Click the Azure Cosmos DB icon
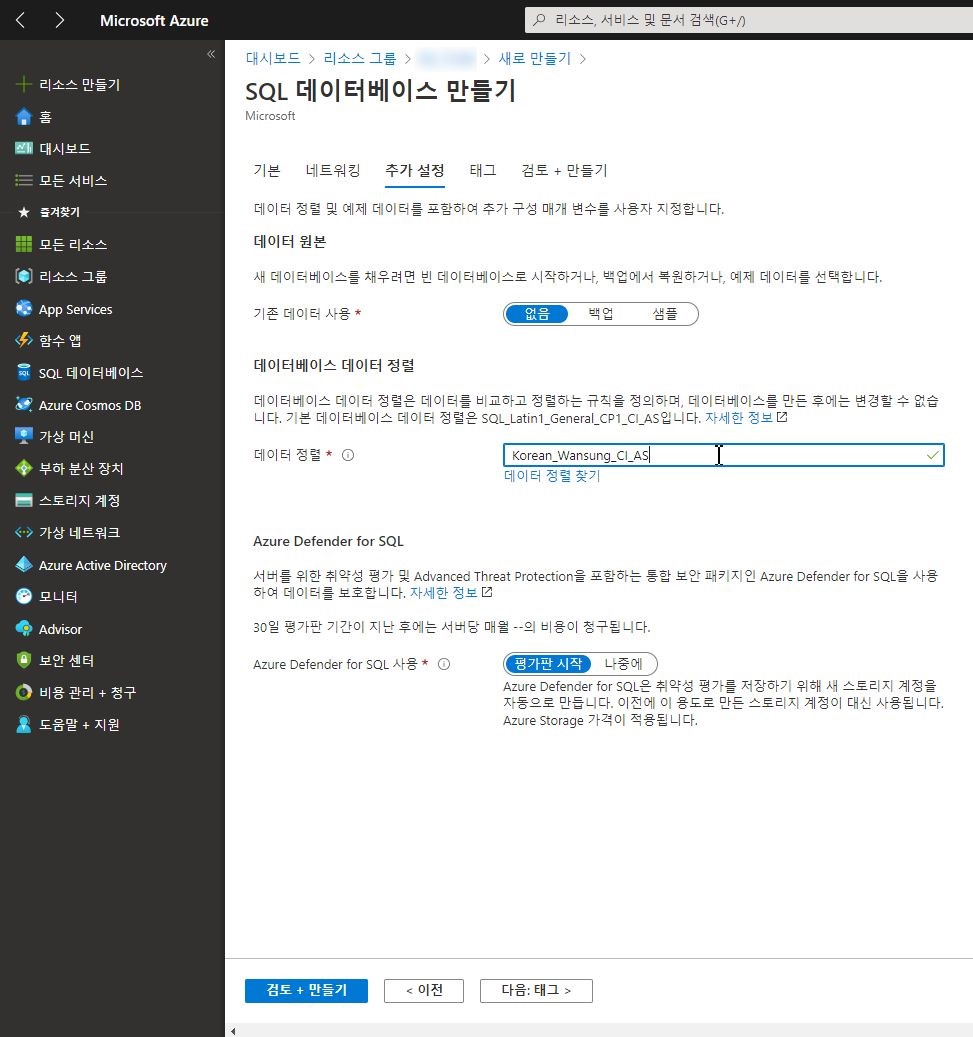This screenshot has height=1037, width=973. 24,405
